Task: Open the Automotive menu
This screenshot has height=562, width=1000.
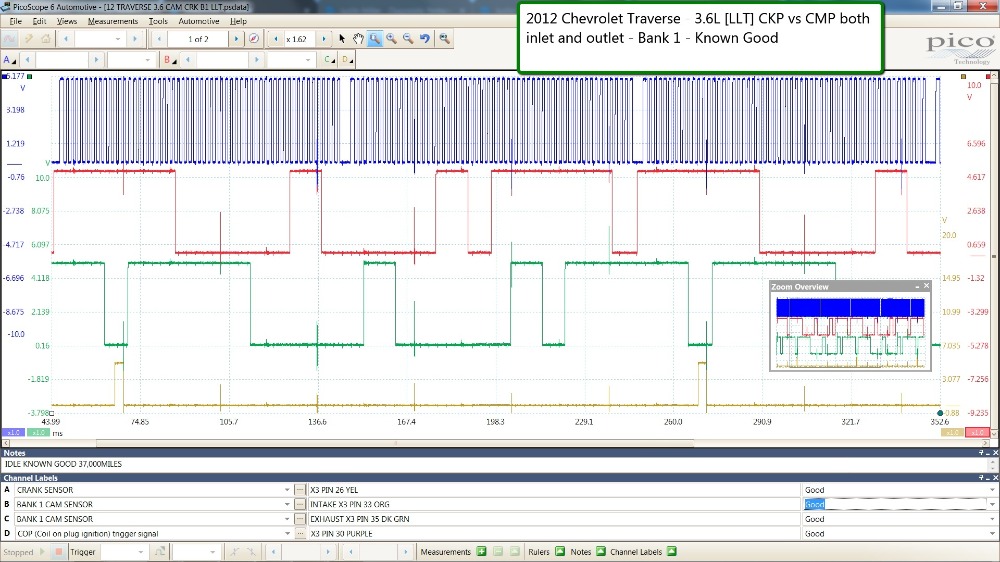Action: point(198,21)
